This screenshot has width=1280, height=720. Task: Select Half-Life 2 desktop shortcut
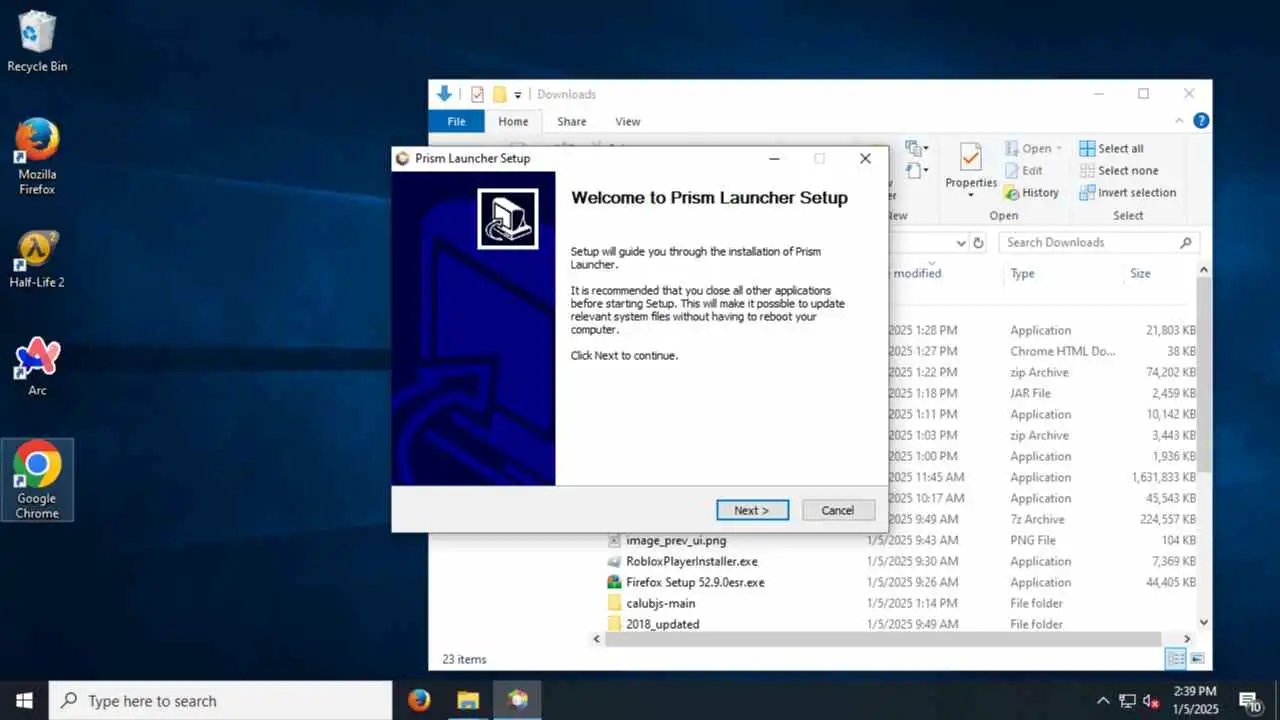click(x=37, y=260)
